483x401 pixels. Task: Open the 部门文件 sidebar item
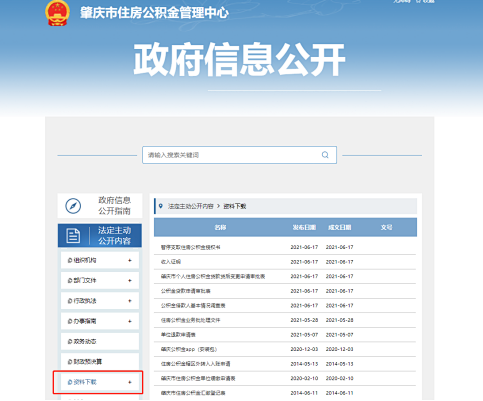[100, 281]
